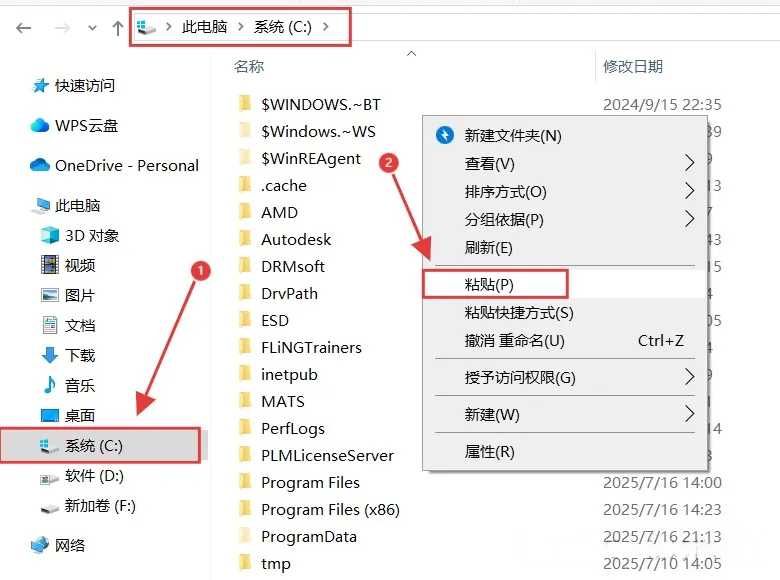Open 文档 in the navigation pane
This screenshot has height=580, width=780.
(x=80, y=325)
